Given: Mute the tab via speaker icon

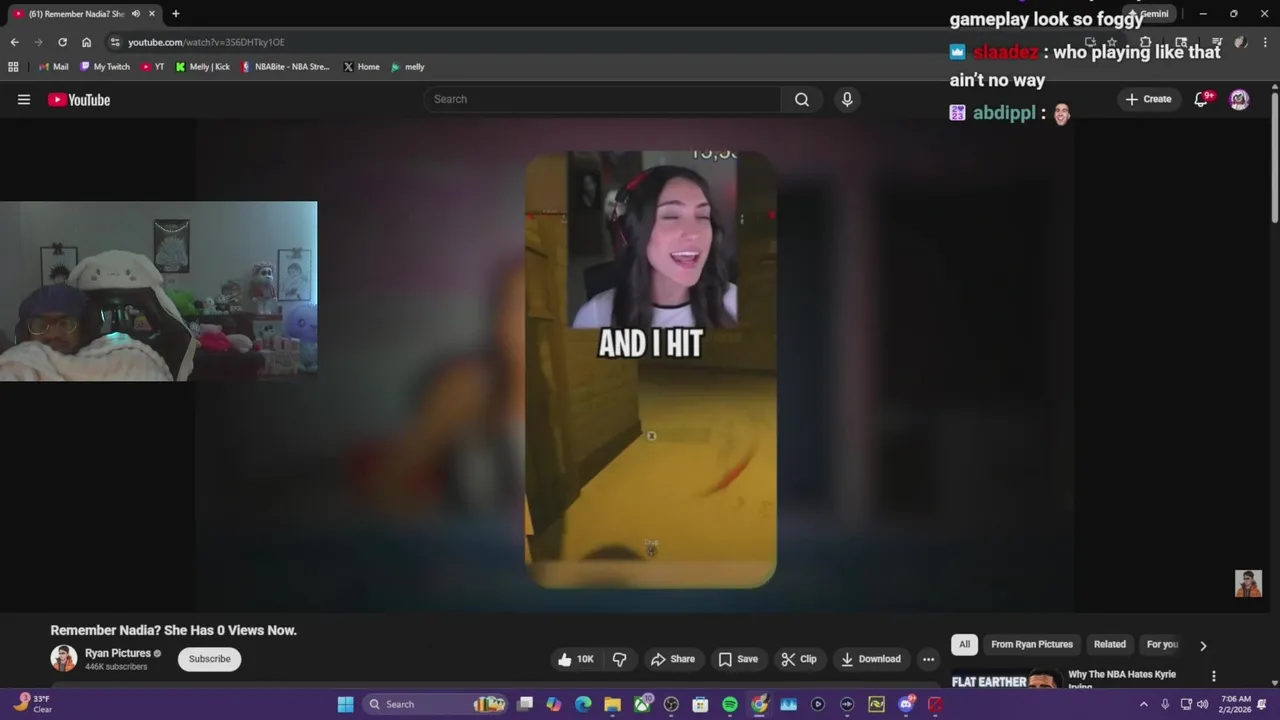Looking at the screenshot, I should pyautogui.click(x=135, y=14).
